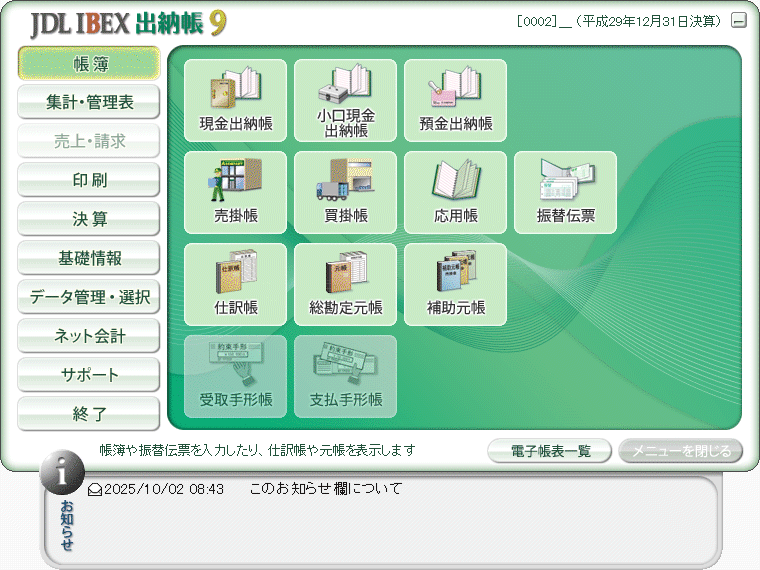Click the round info 'i' icon
The width and height of the screenshot is (760, 570).
(x=62, y=472)
